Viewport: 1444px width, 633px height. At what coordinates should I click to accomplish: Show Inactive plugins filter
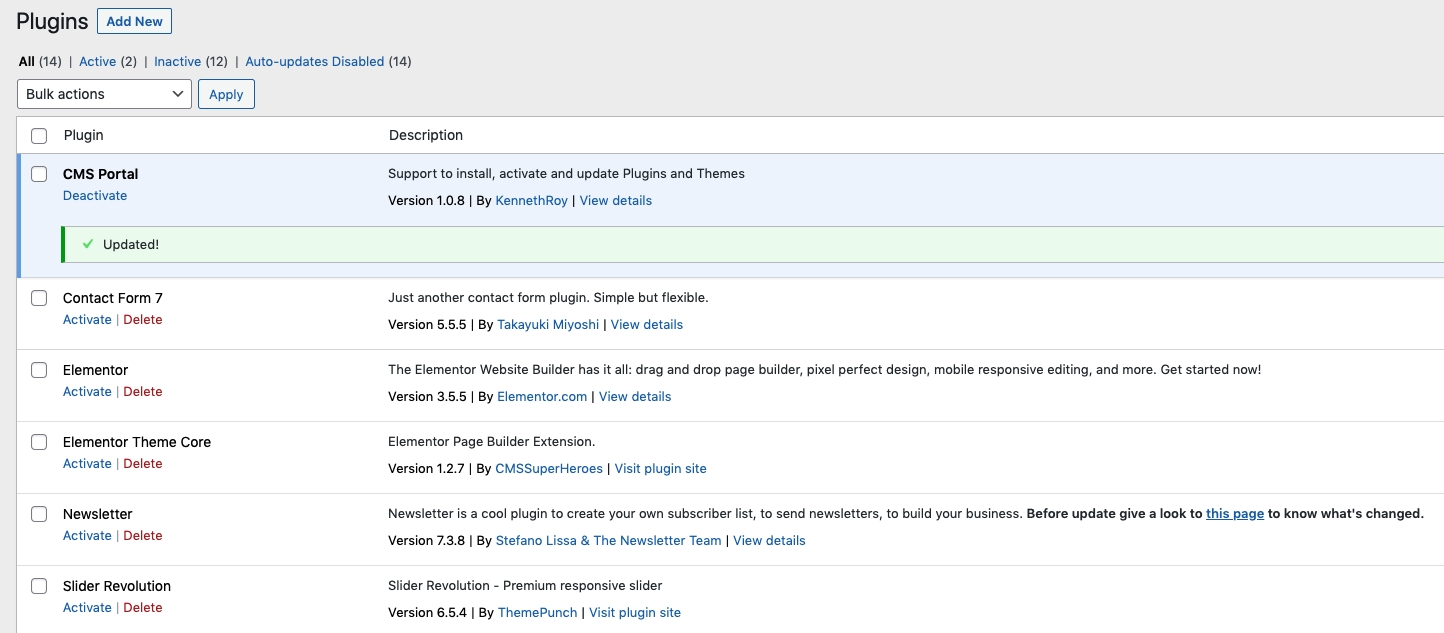177,62
